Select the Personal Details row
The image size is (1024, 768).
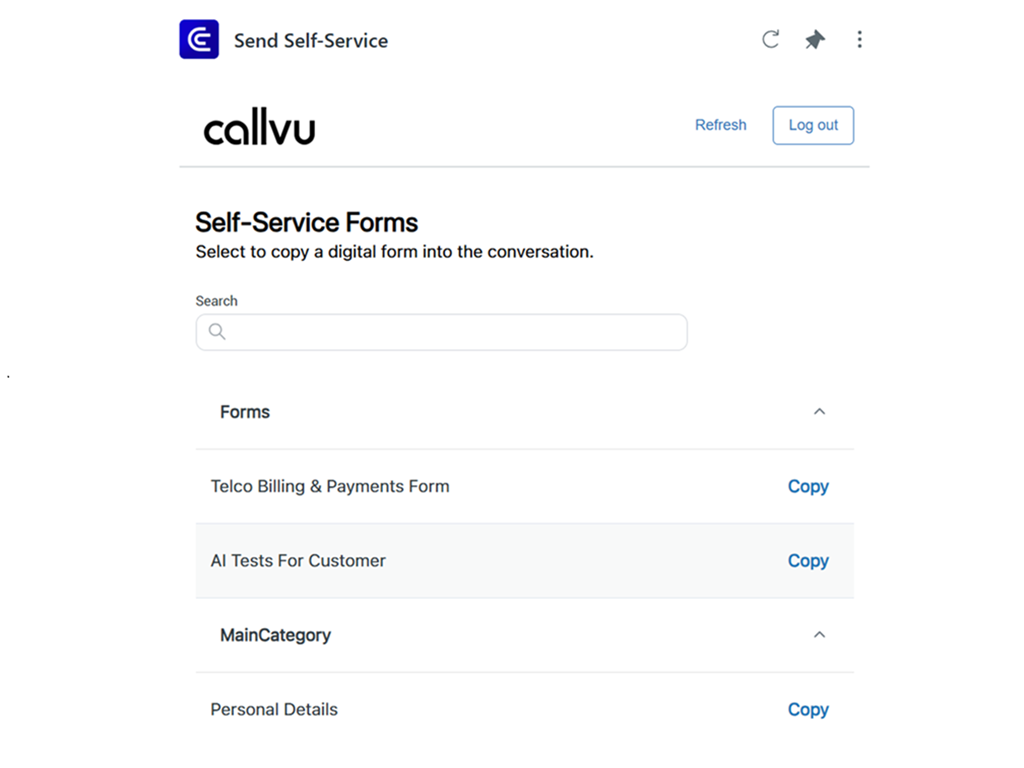(x=273, y=709)
